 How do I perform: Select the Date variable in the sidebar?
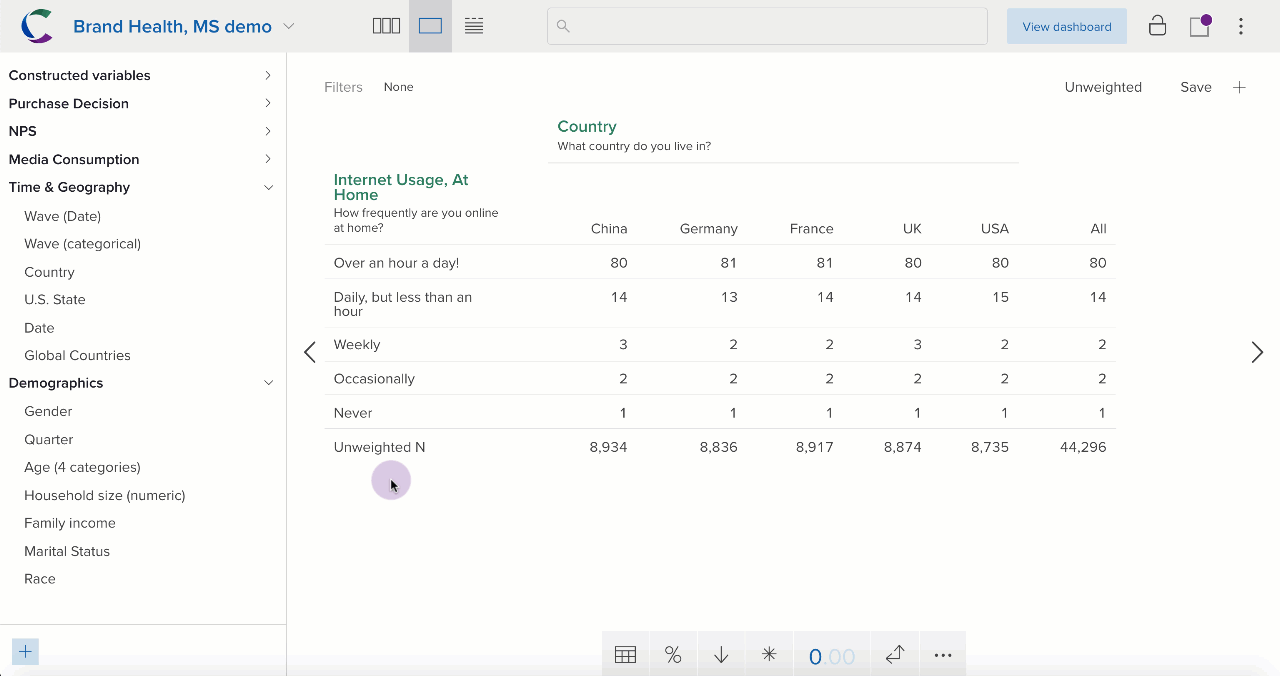tap(39, 328)
